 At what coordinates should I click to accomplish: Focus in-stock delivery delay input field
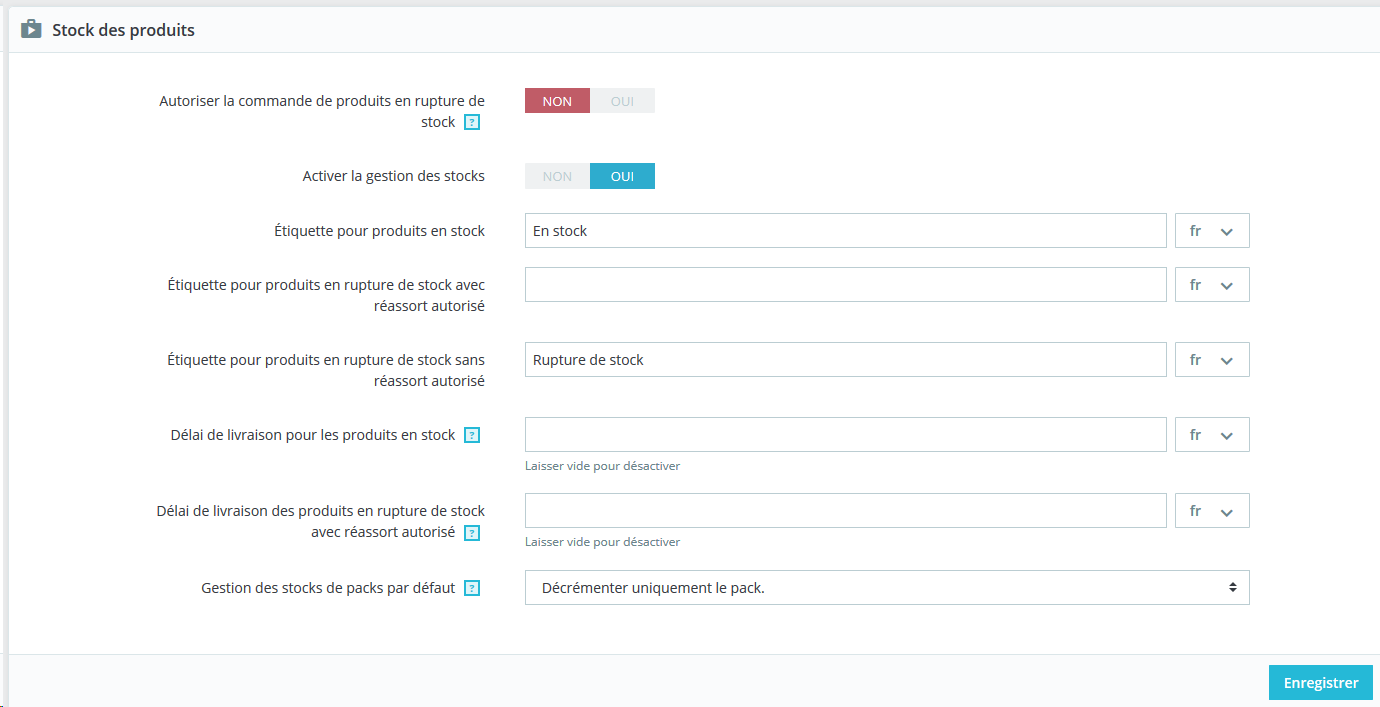[x=846, y=435]
